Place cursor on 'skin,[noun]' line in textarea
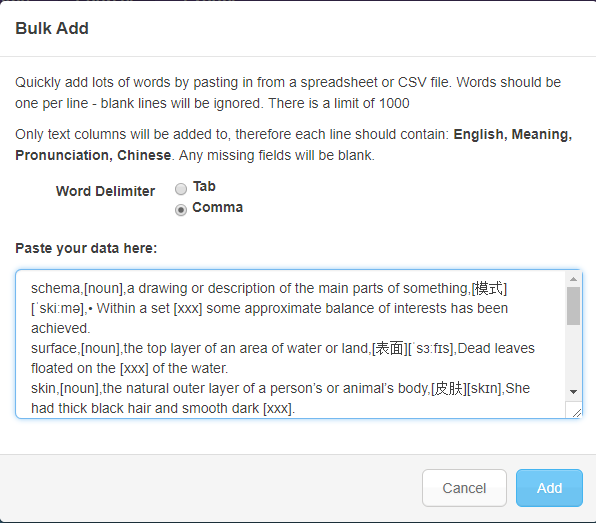 [281, 388]
